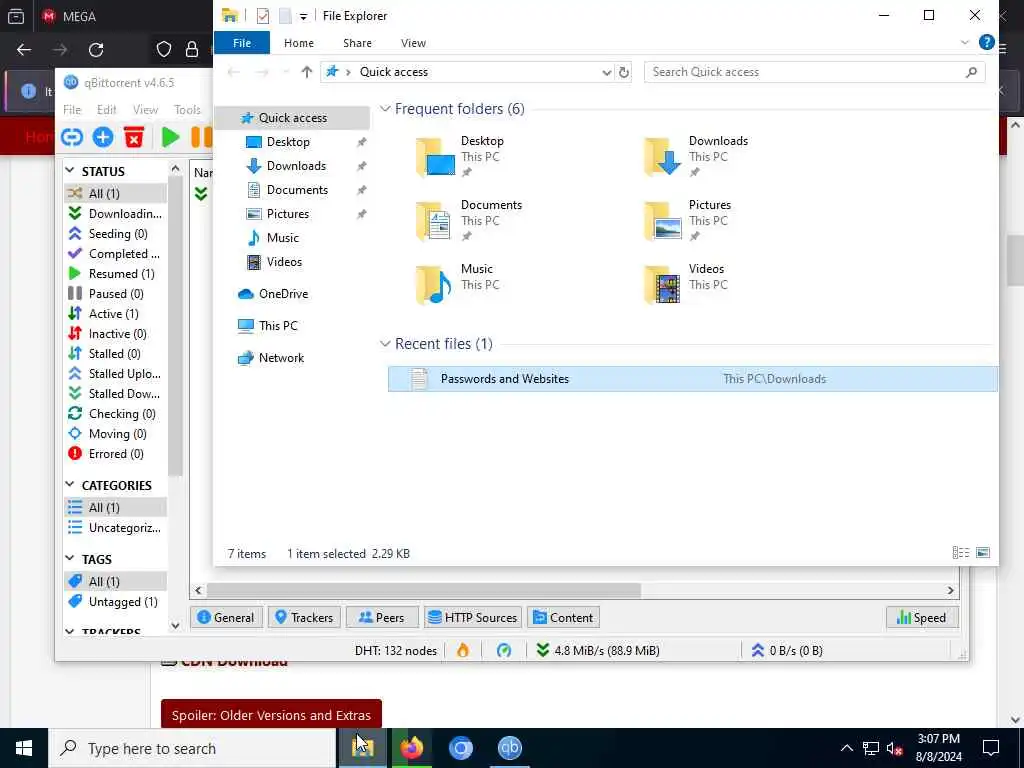Screen dimensions: 1024x768
Task: Switch to Trackers tab in qBittorrent
Action: point(304,618)
